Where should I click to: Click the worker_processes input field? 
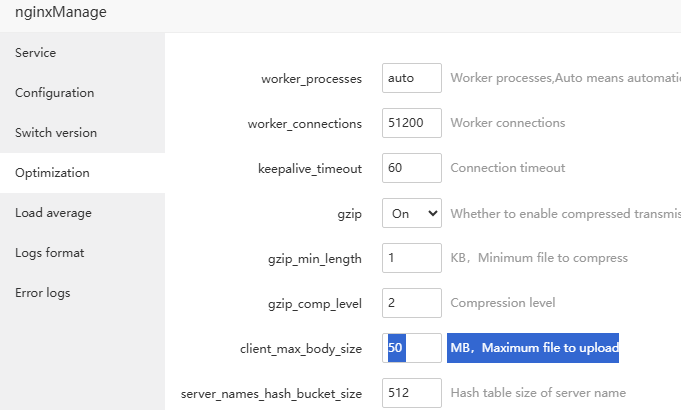pos(412,78)
